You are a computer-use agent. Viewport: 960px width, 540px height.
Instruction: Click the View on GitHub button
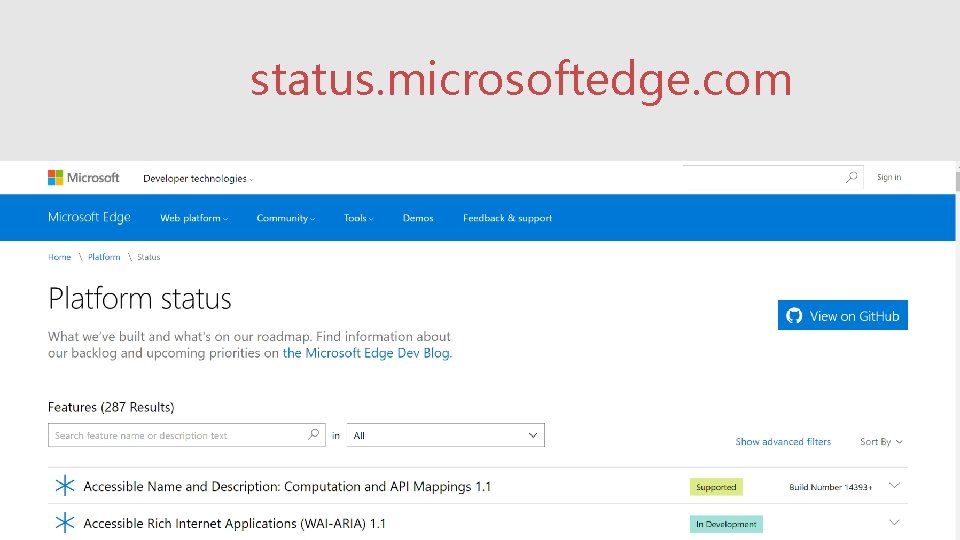[842, 315]
